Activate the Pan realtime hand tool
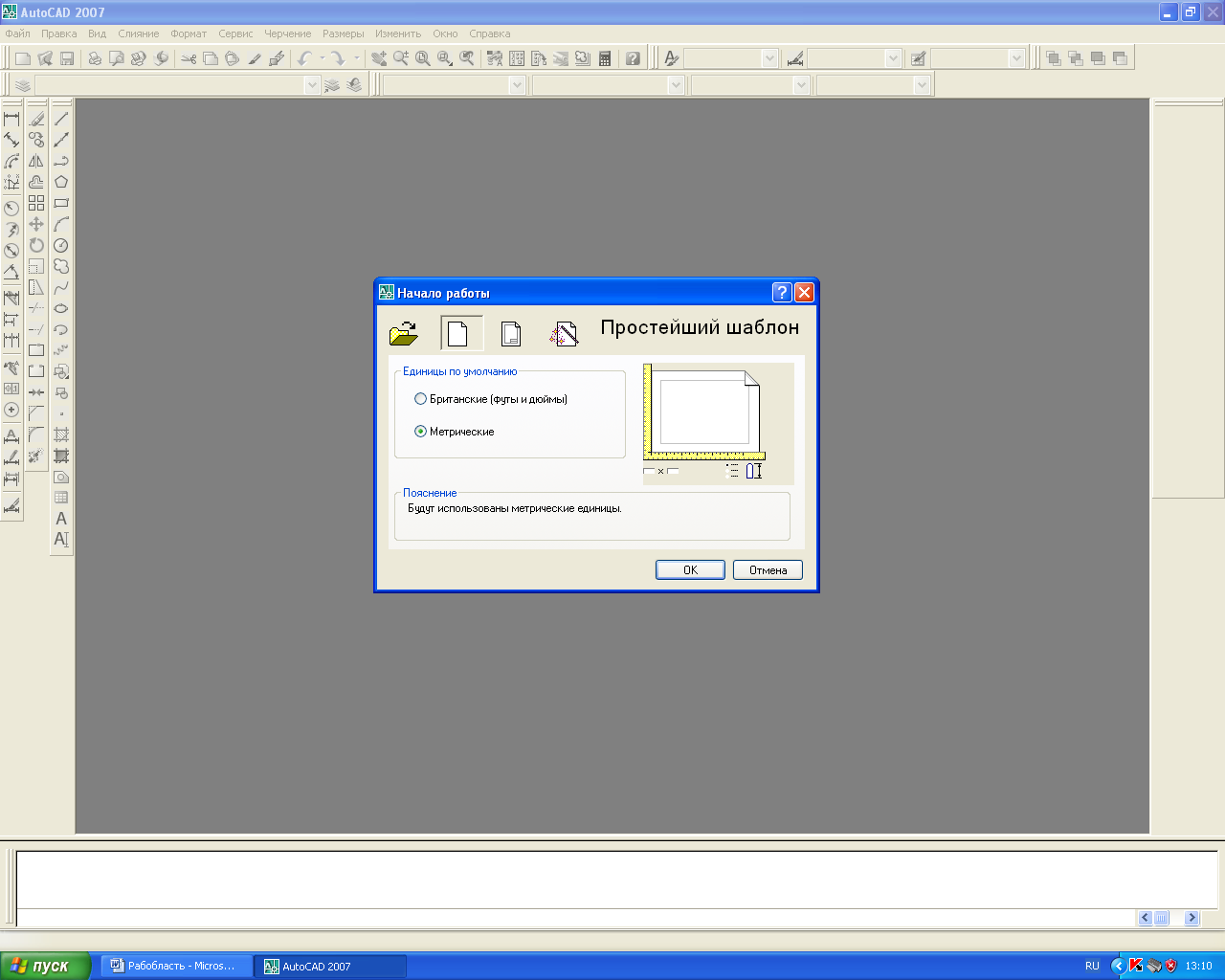The image size is (1225, 980). point(379,58)
